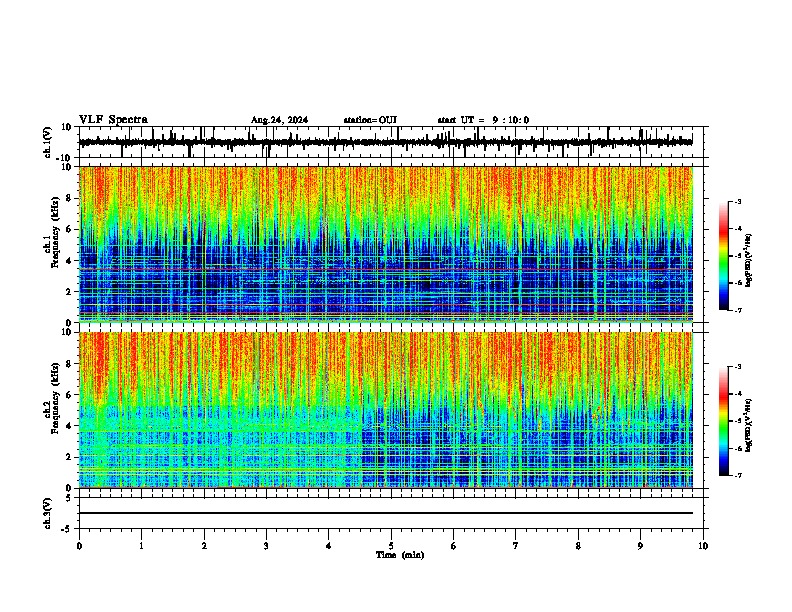Click time axis tick label "6"
792x612 pixels.
(454, 546)
